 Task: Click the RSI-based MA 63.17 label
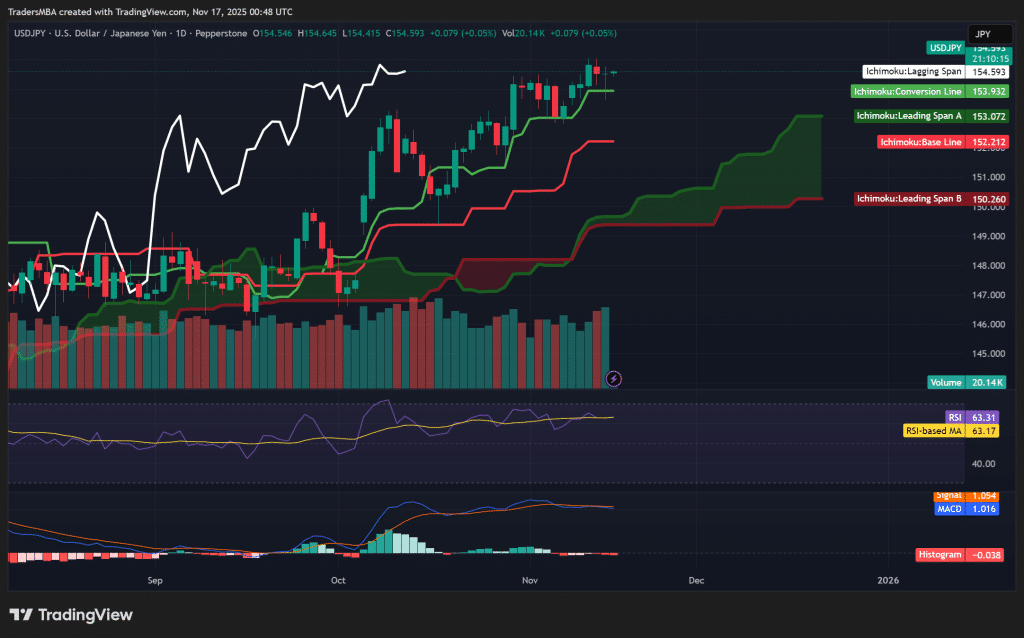pos(953,431)
